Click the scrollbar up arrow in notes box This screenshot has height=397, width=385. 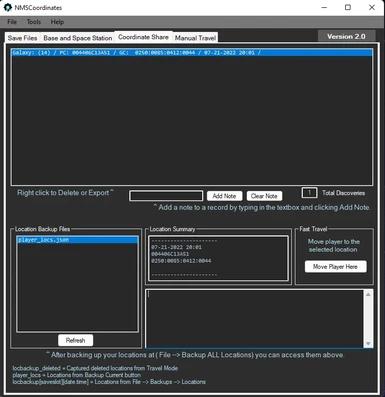tap(368, 294)
